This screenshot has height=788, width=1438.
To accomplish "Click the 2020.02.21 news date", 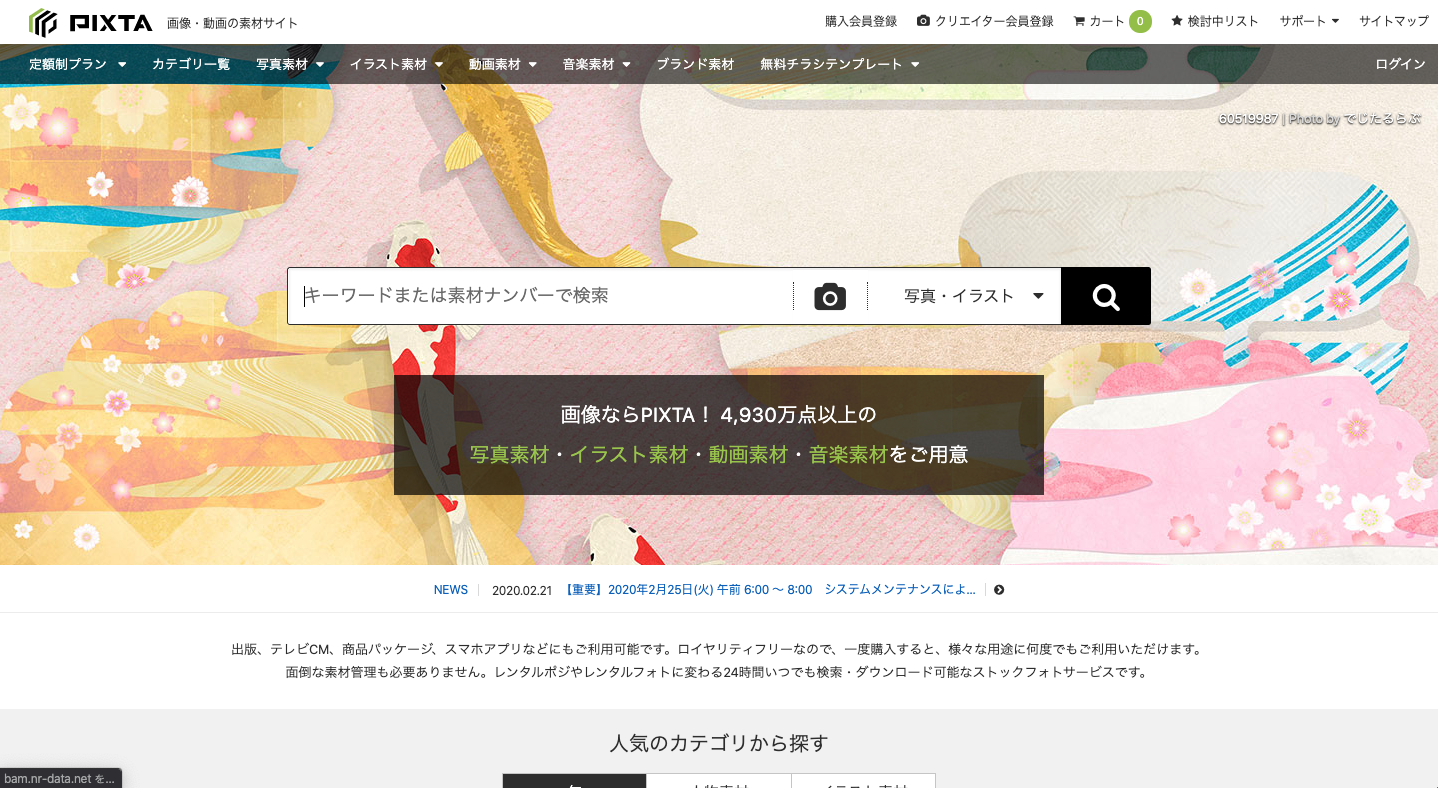I will pos(522,590).
